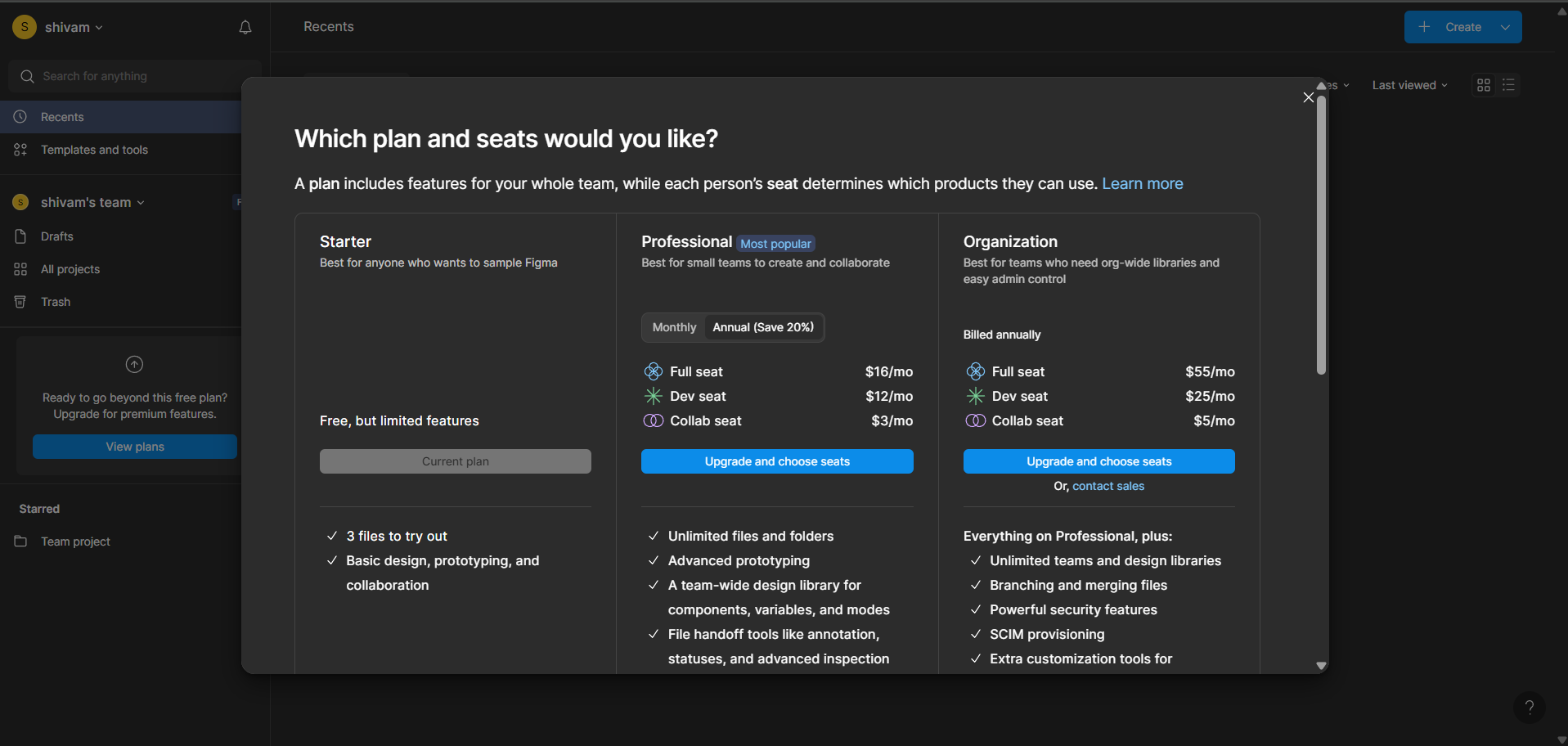The image size is (1568, 746).
Task: Open the shivam account dropdown
Action: point(74,27)
